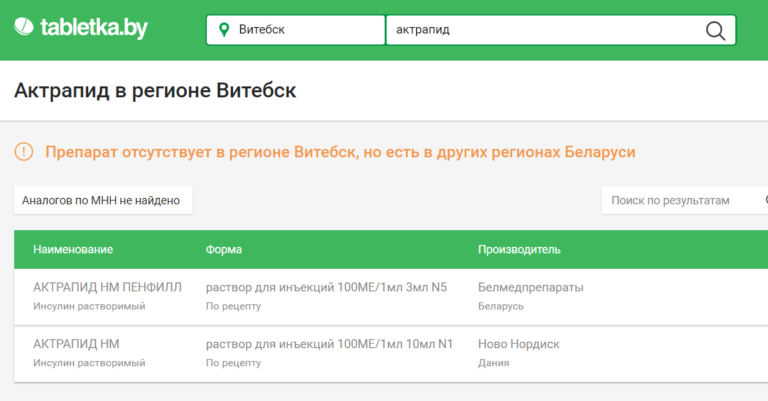Viewport: 768px width, 401px height.
Task: Click orange notice Препарат отсутствует в регионе
Action: (340, 152)
